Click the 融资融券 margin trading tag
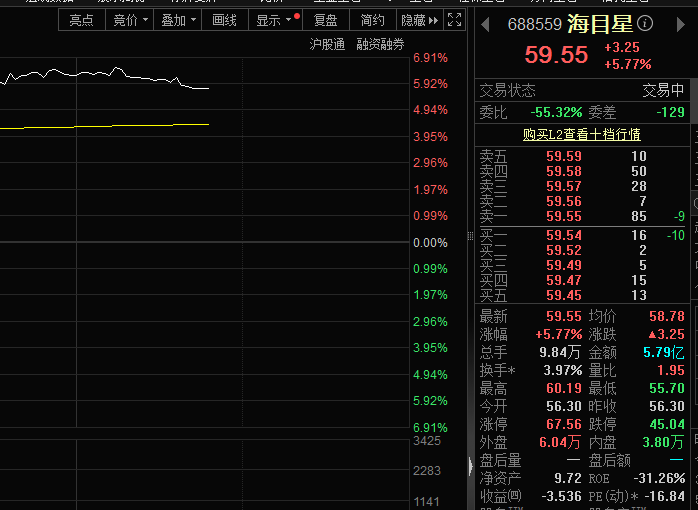Viewport: 698px width, 510px height. tap(381, 44)
